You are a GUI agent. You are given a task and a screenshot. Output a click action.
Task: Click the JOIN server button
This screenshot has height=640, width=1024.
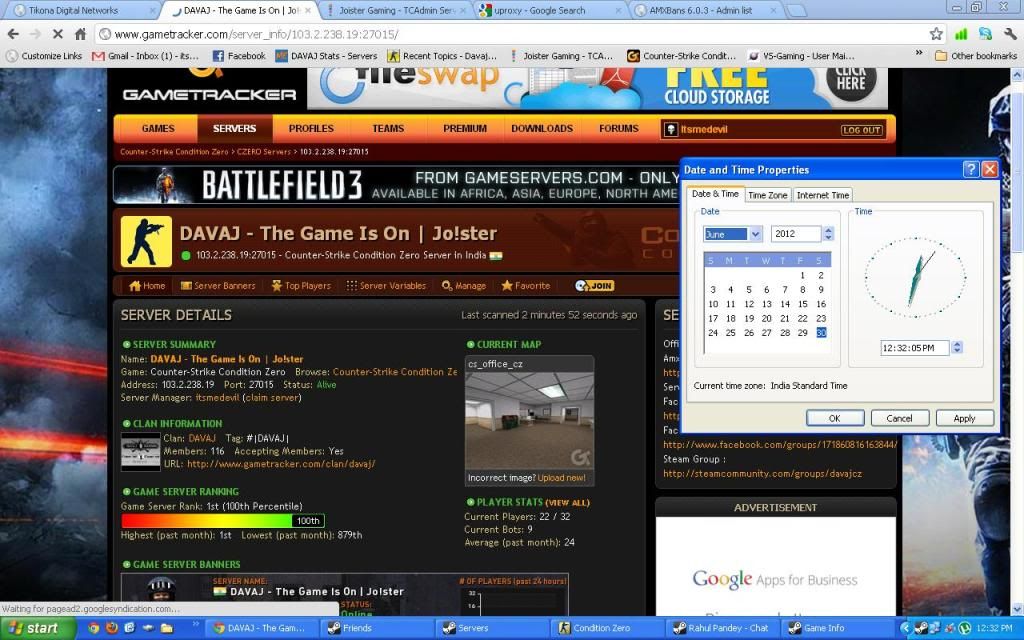point(594,286)
